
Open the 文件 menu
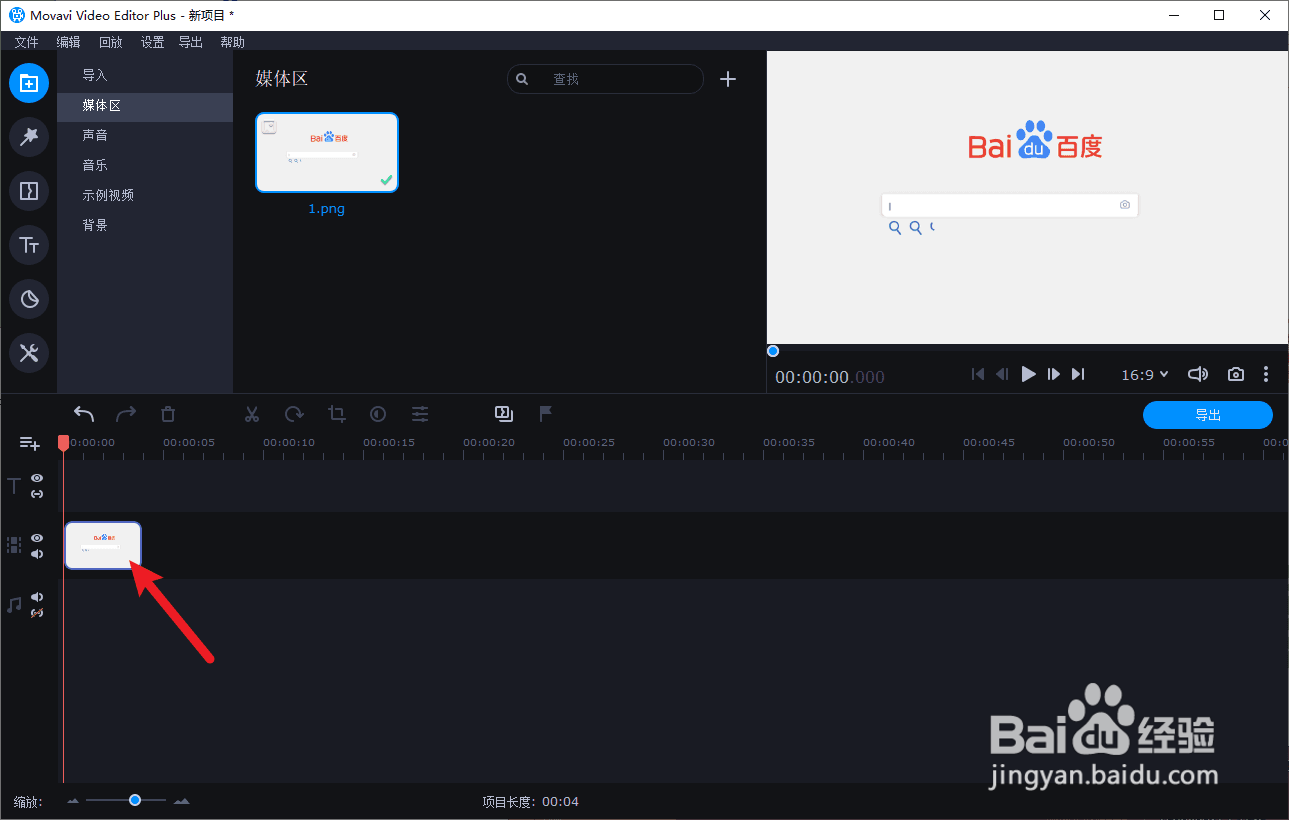[27, 42]
